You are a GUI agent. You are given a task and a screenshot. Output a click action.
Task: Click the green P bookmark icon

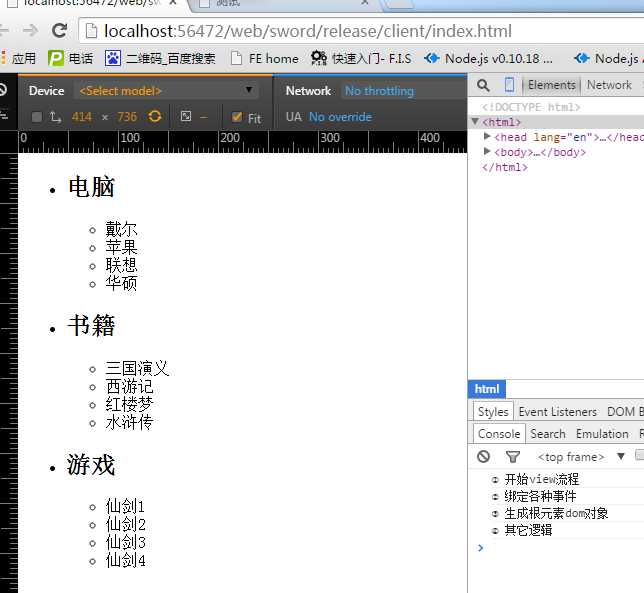click(x=56, y=58)
